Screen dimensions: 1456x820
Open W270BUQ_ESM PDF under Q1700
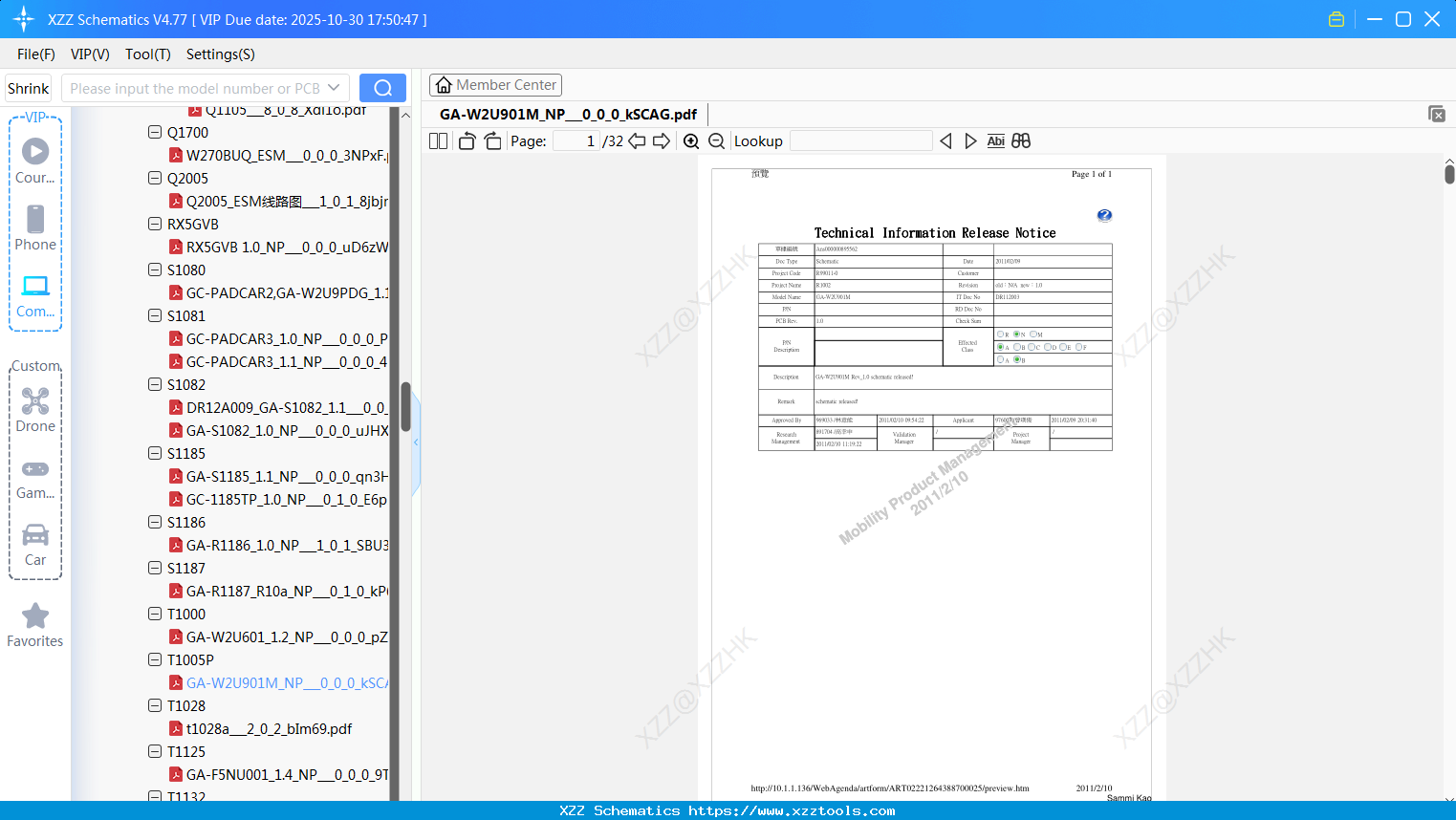(278, 156)
